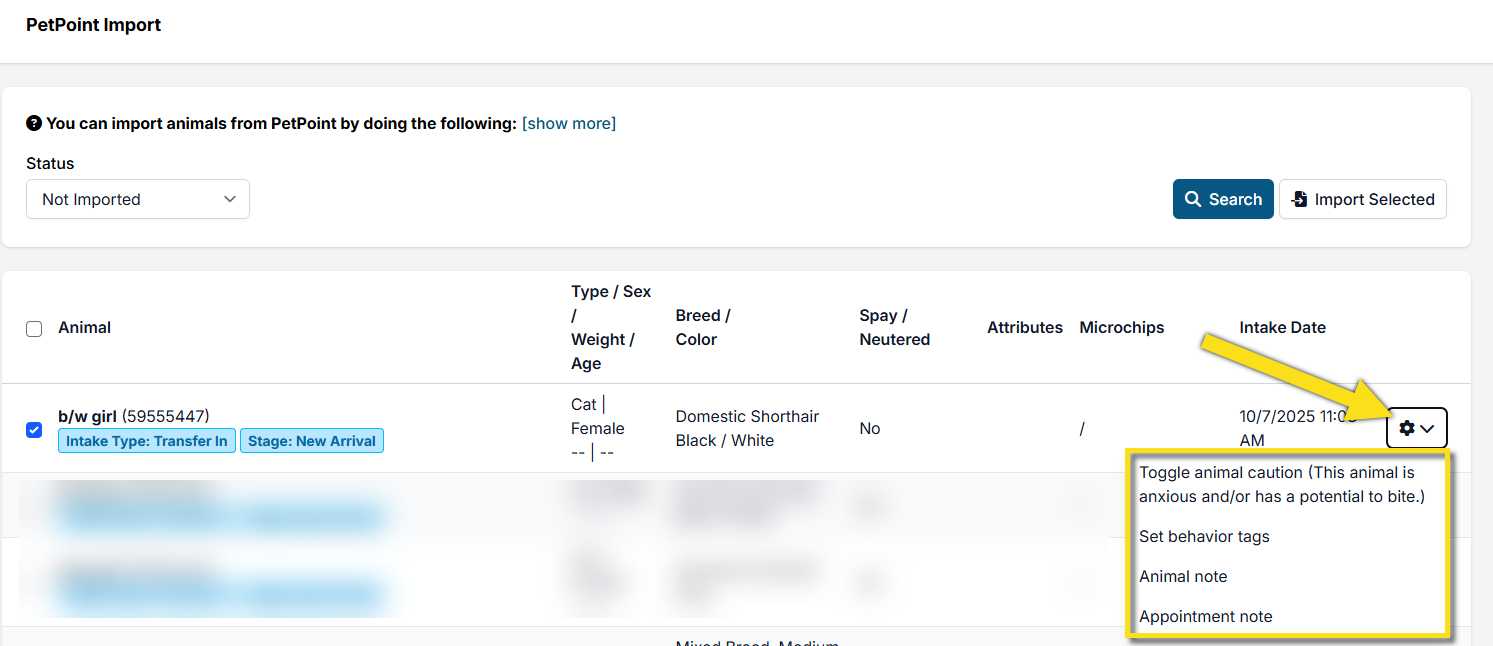Click the Spay / Neutered column header
1493x646 pixels.
pos(894,327)
